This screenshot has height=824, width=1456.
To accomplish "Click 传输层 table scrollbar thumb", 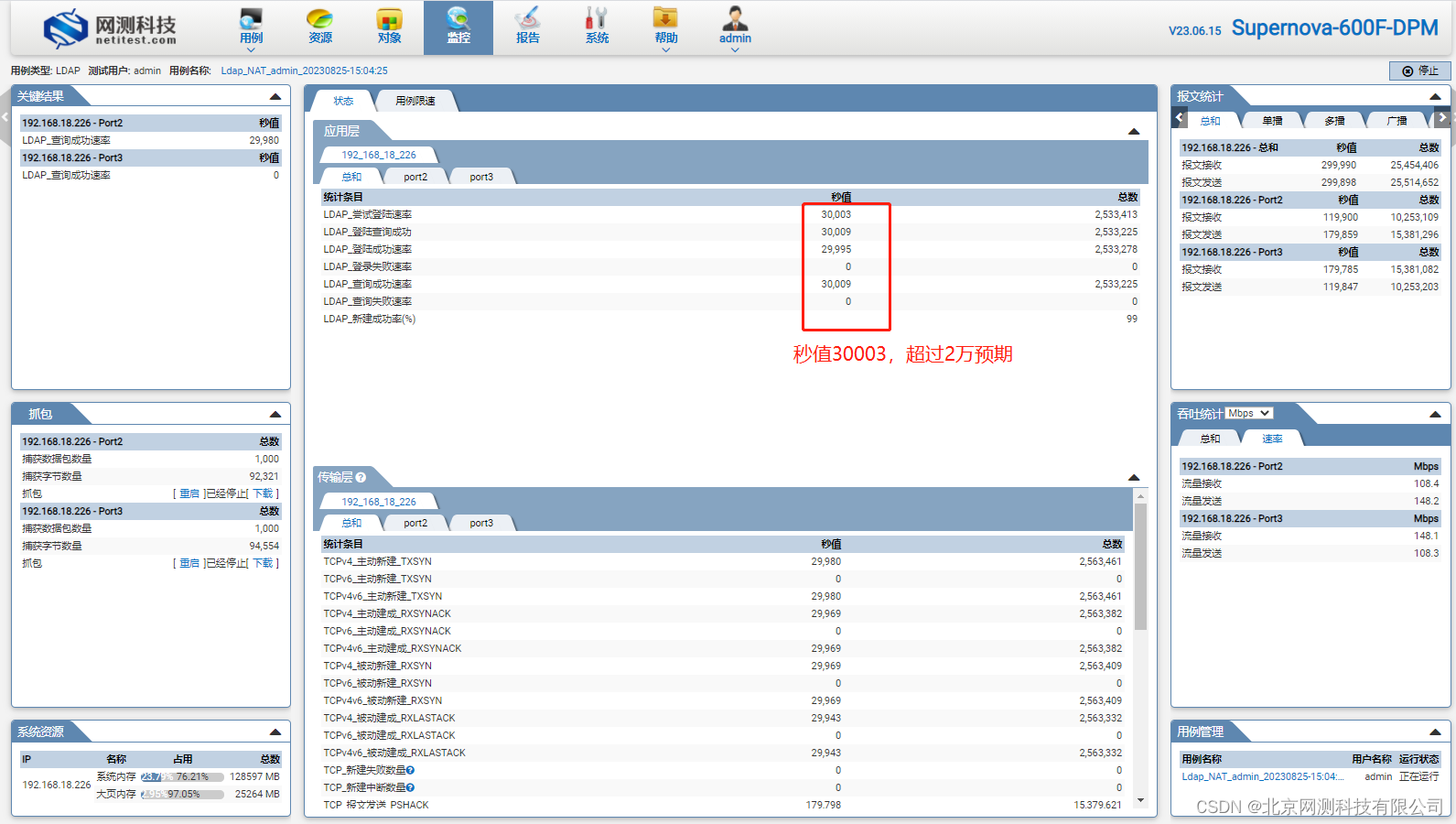I will (1140, 566).
